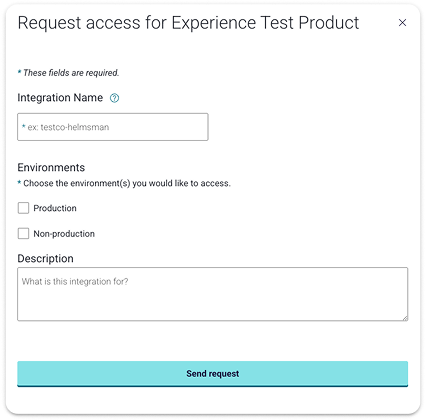Select the Environments section heading

coord(51,167)
